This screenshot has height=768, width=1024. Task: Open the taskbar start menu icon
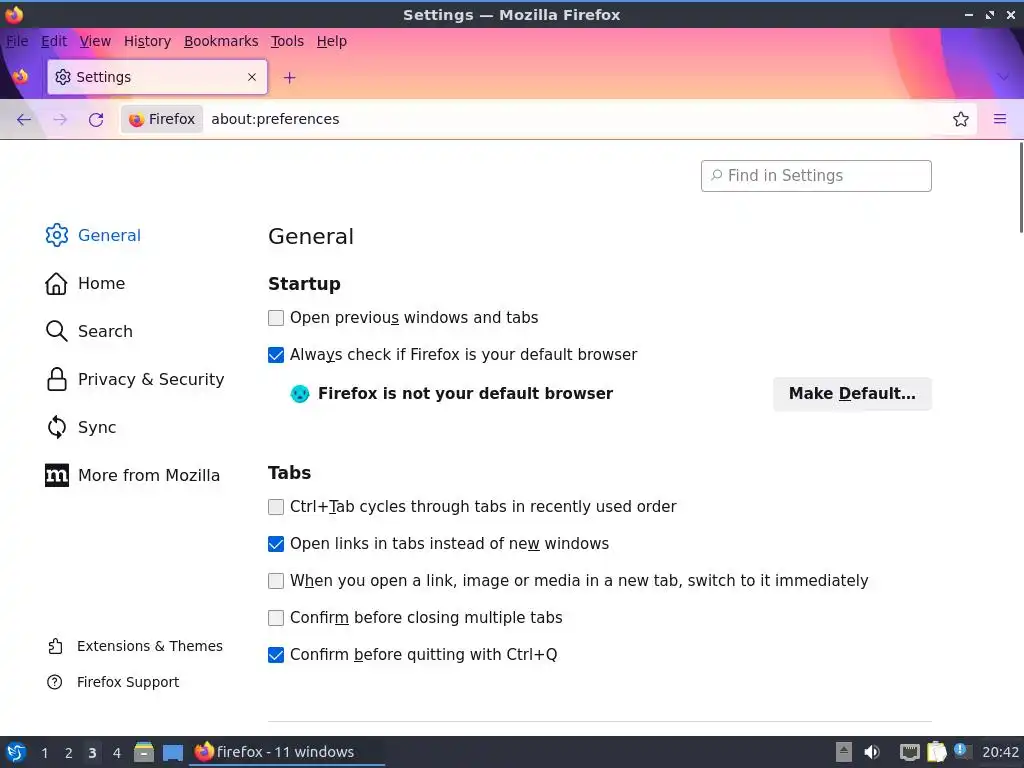click(16, 752)
